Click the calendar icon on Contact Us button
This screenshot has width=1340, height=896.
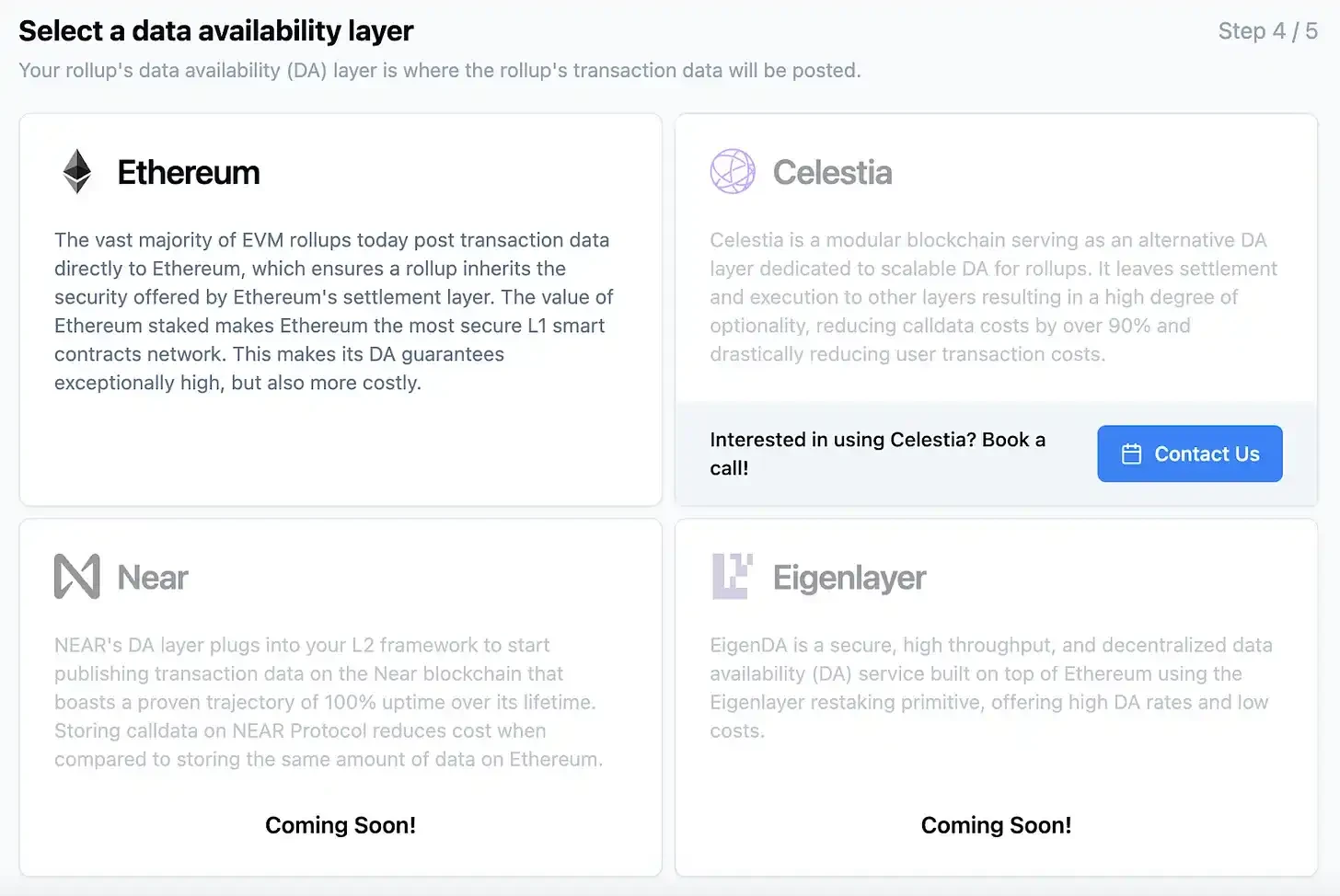1131,454
